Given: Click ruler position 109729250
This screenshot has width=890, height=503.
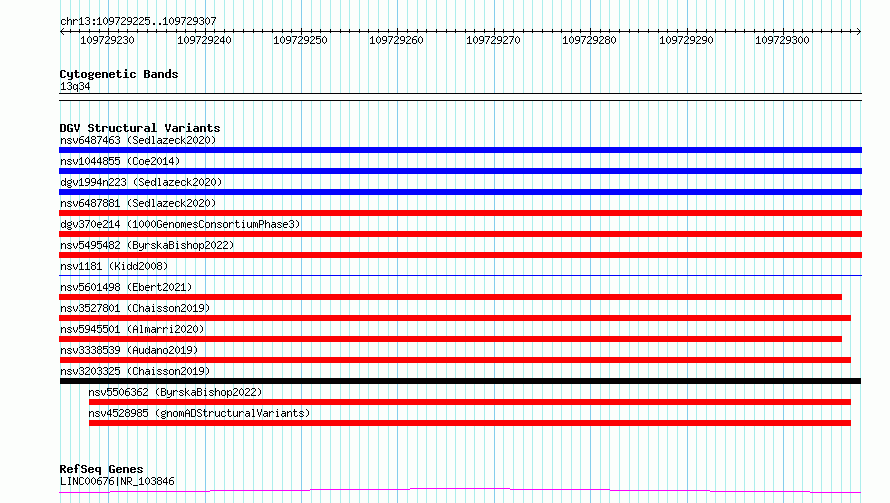Looking at the screenshot, I should (x=300, y=40).
